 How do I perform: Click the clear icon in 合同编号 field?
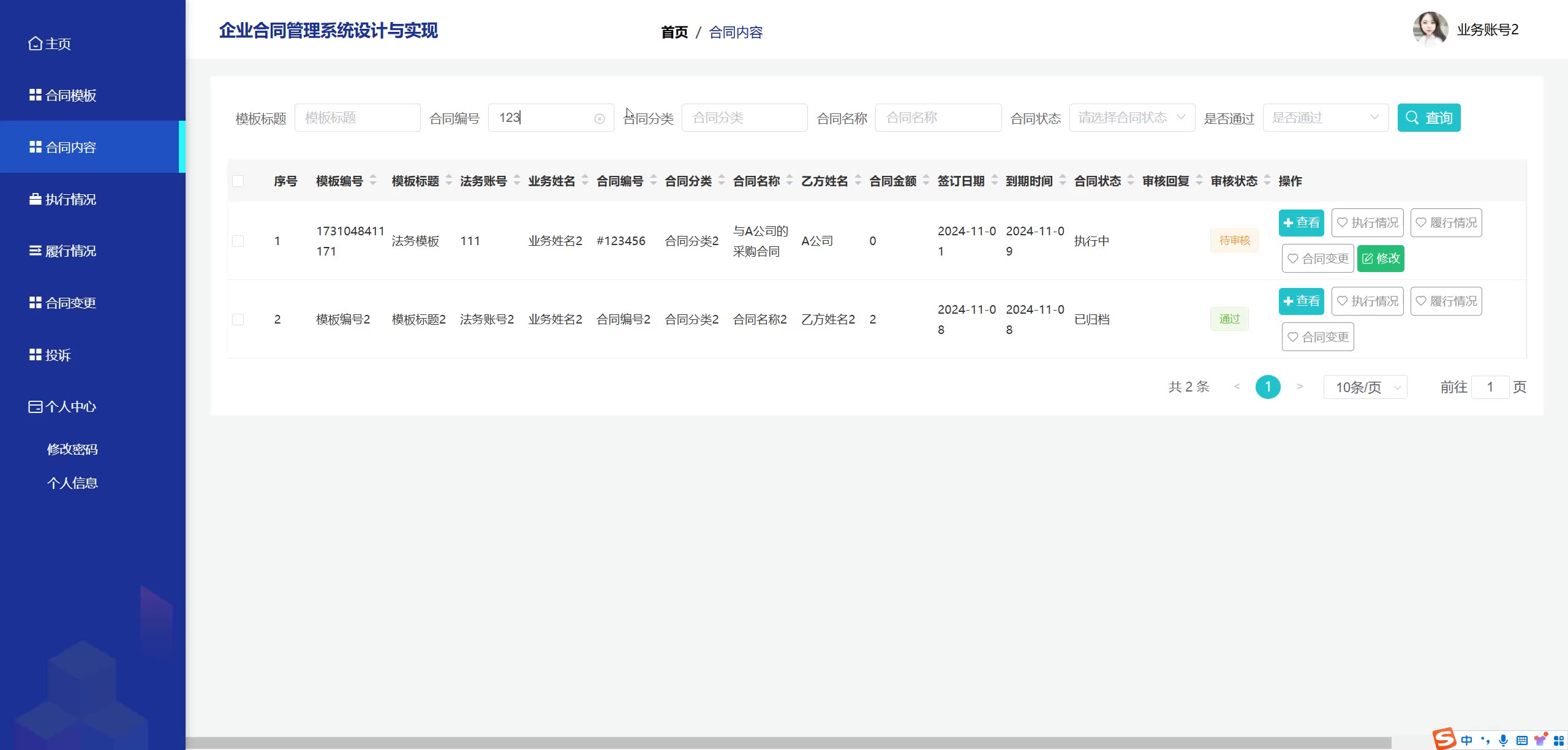[599, 119]
